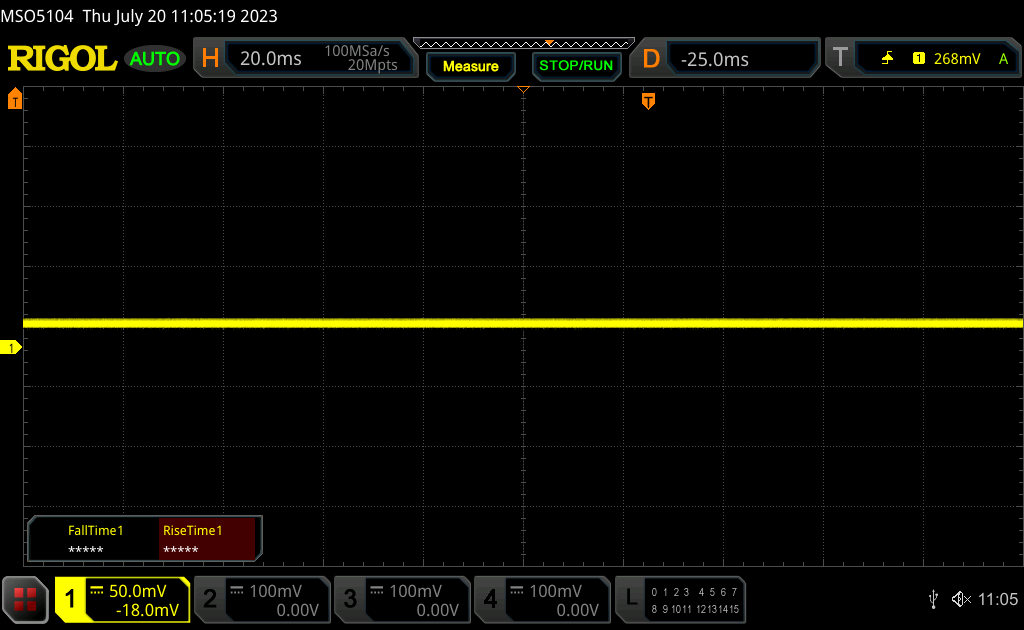1024x630 pixels.
Task: Click the orange trigger position marker on the grid
Action: [x=648, y=101]
